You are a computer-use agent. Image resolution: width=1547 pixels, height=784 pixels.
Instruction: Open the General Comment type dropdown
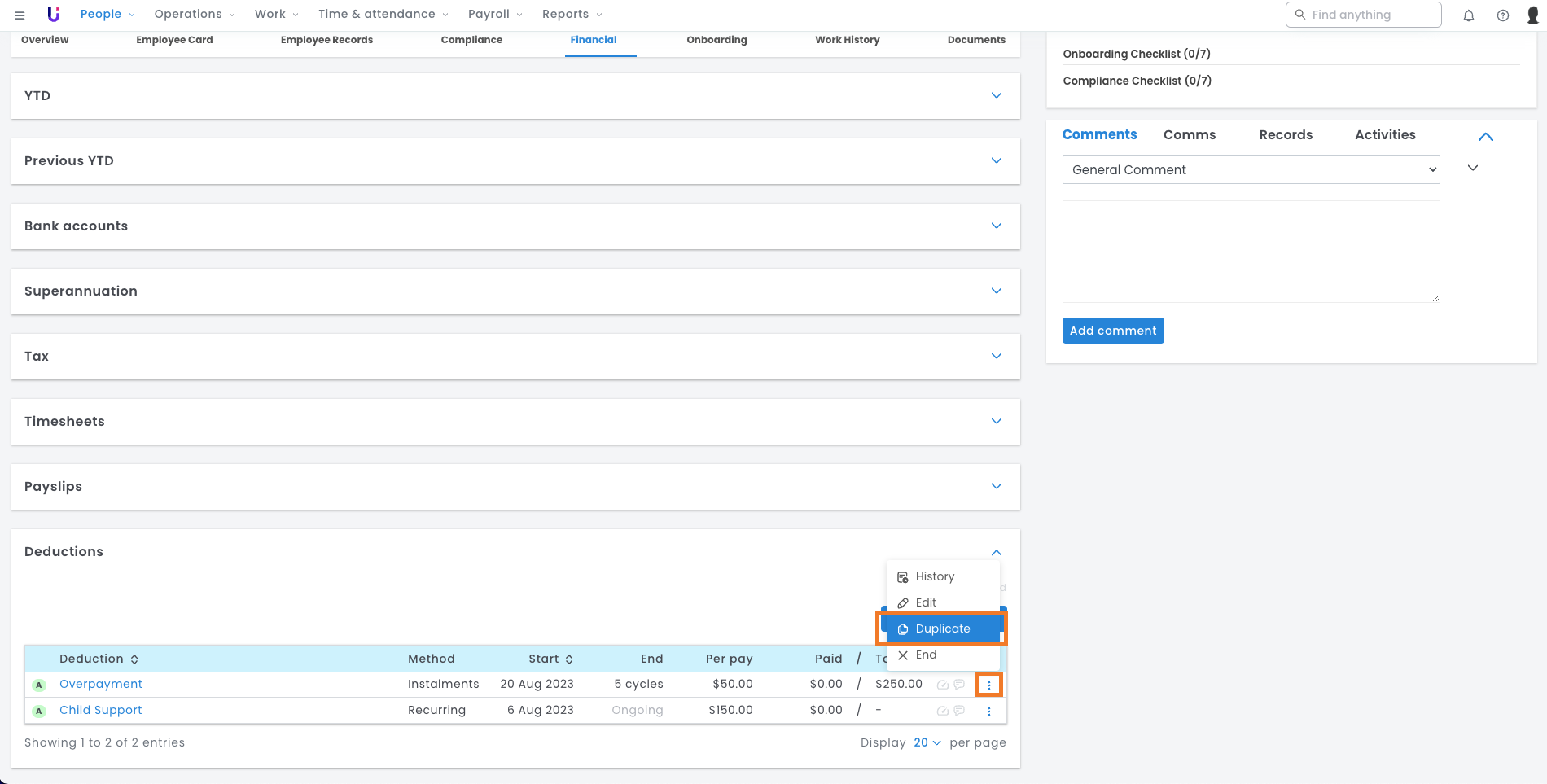[x=1251, y=170]
